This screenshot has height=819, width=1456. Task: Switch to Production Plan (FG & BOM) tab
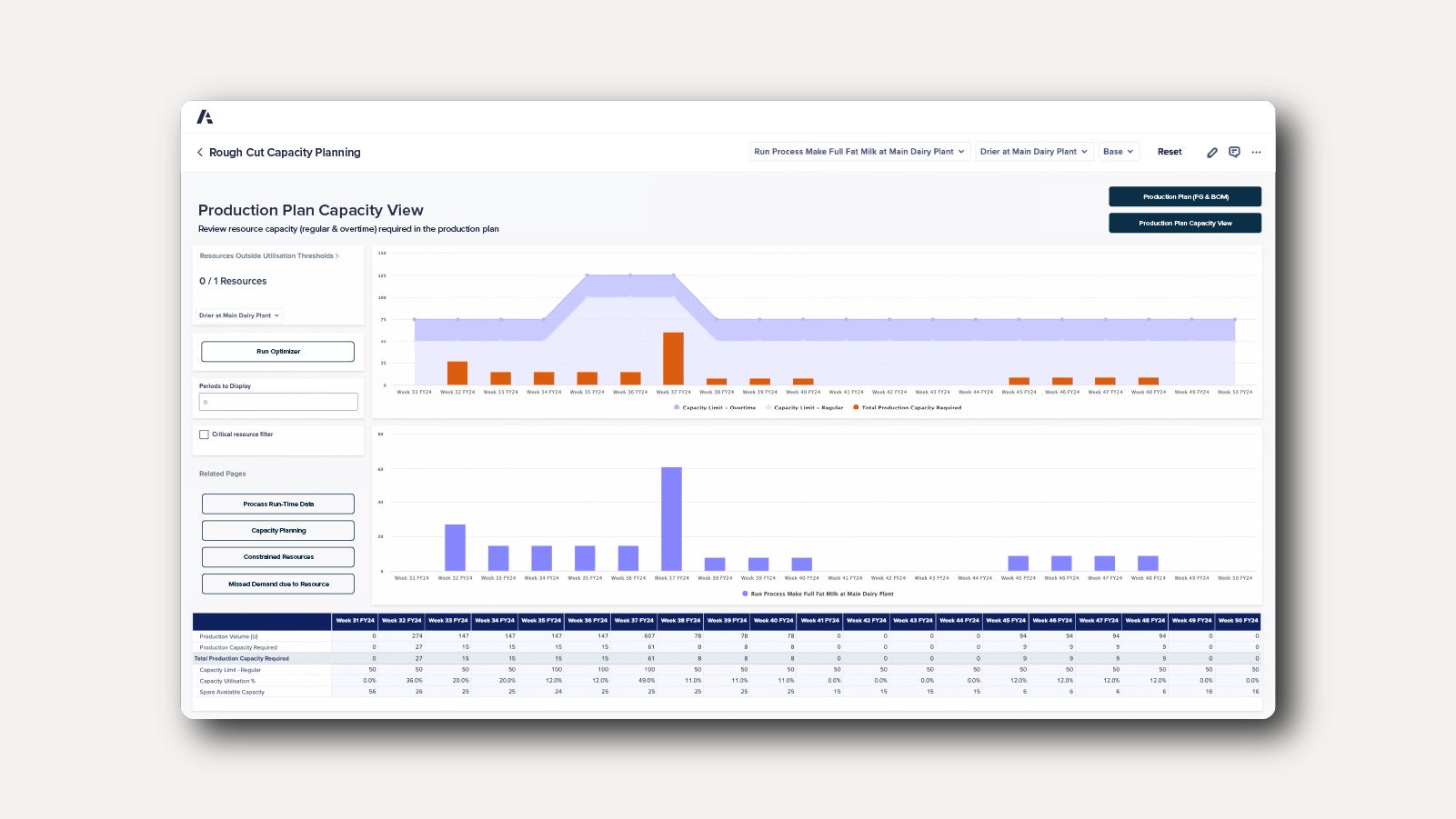1184,197
